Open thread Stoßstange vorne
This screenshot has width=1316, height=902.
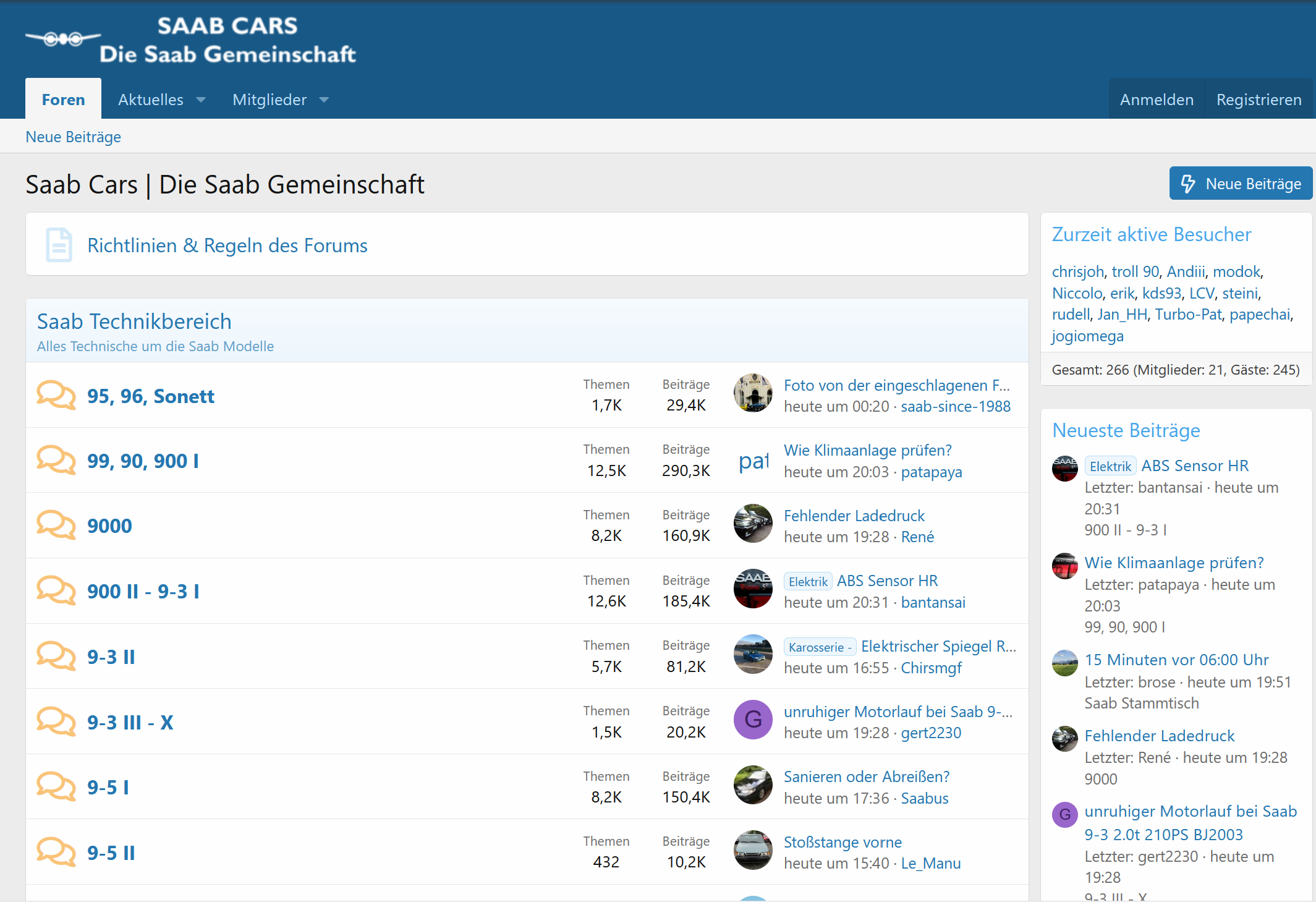(x=843, y=842)
